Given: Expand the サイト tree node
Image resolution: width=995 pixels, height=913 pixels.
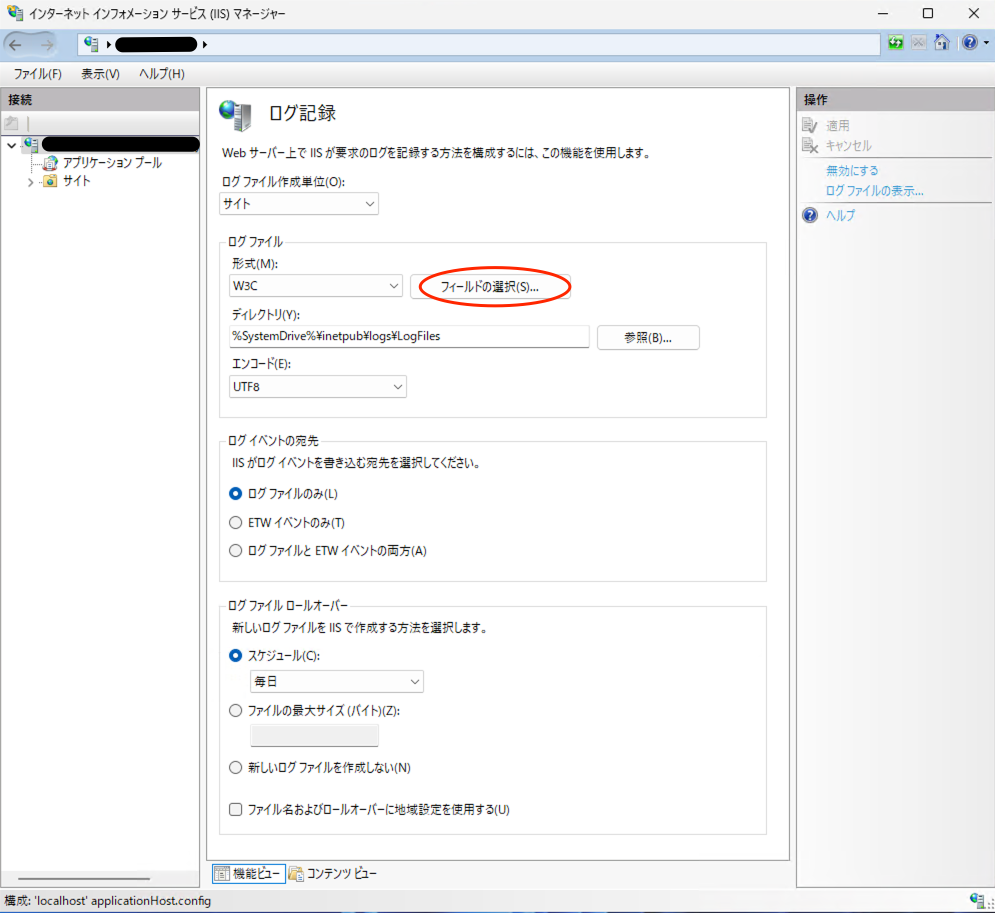Looking at the screenshot, I should (30, 182).
